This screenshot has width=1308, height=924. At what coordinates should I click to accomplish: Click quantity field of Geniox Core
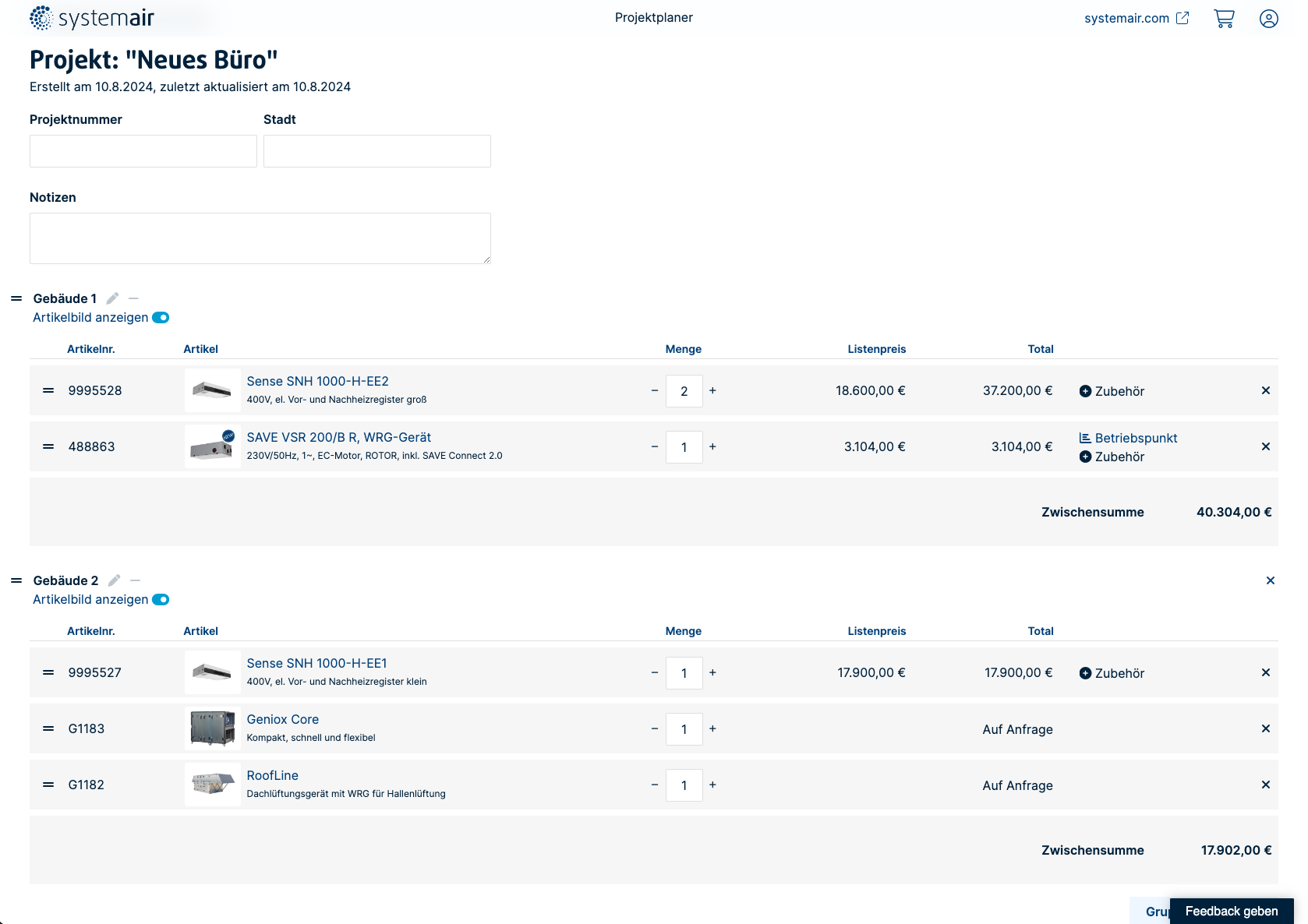coord(684,729)
